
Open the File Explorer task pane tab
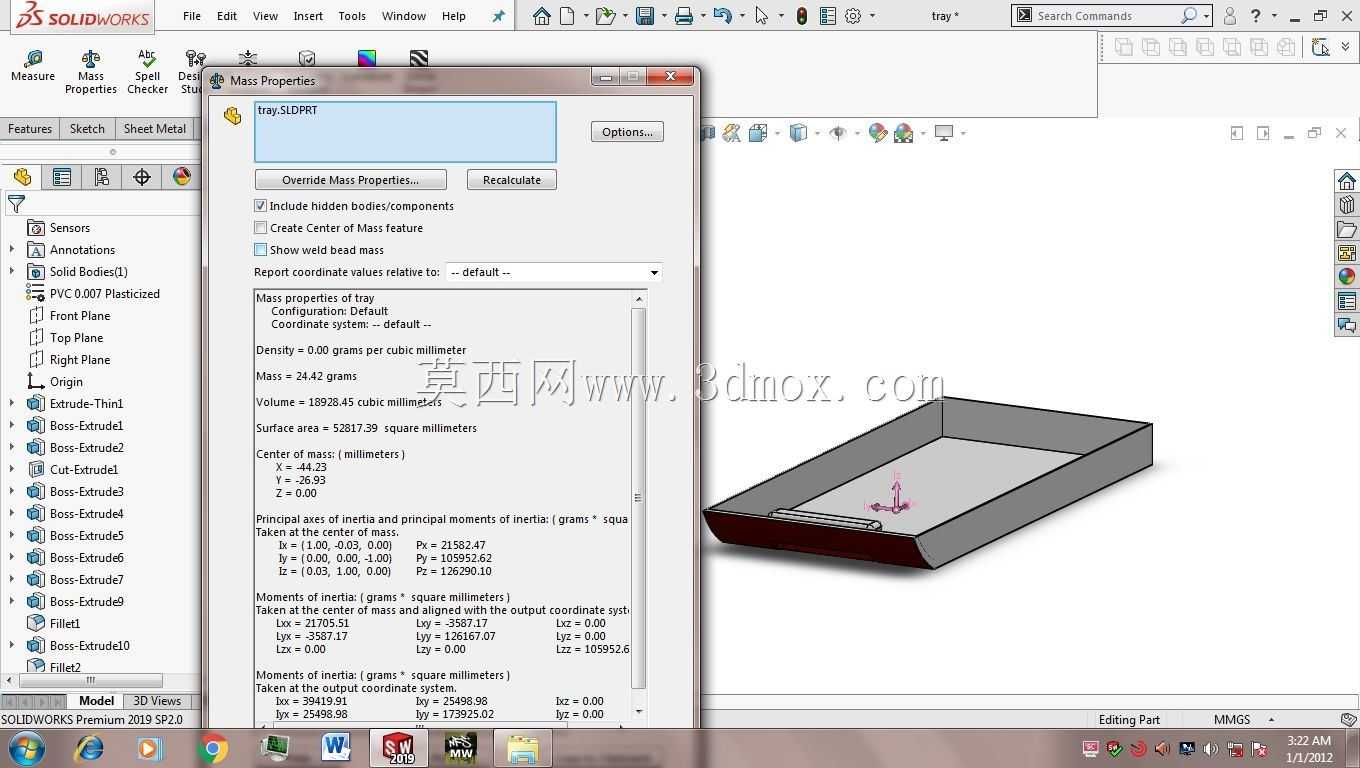coord(1347,229)
